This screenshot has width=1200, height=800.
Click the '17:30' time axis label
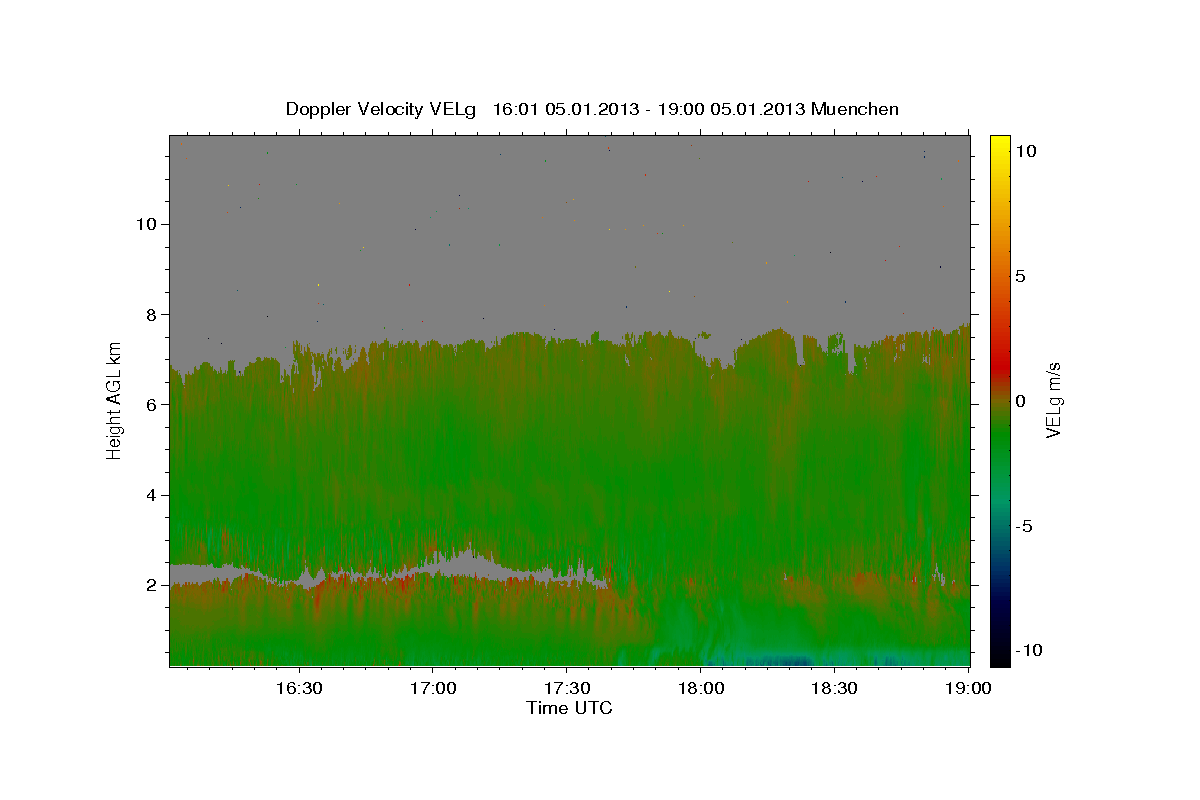click(567, 689)
